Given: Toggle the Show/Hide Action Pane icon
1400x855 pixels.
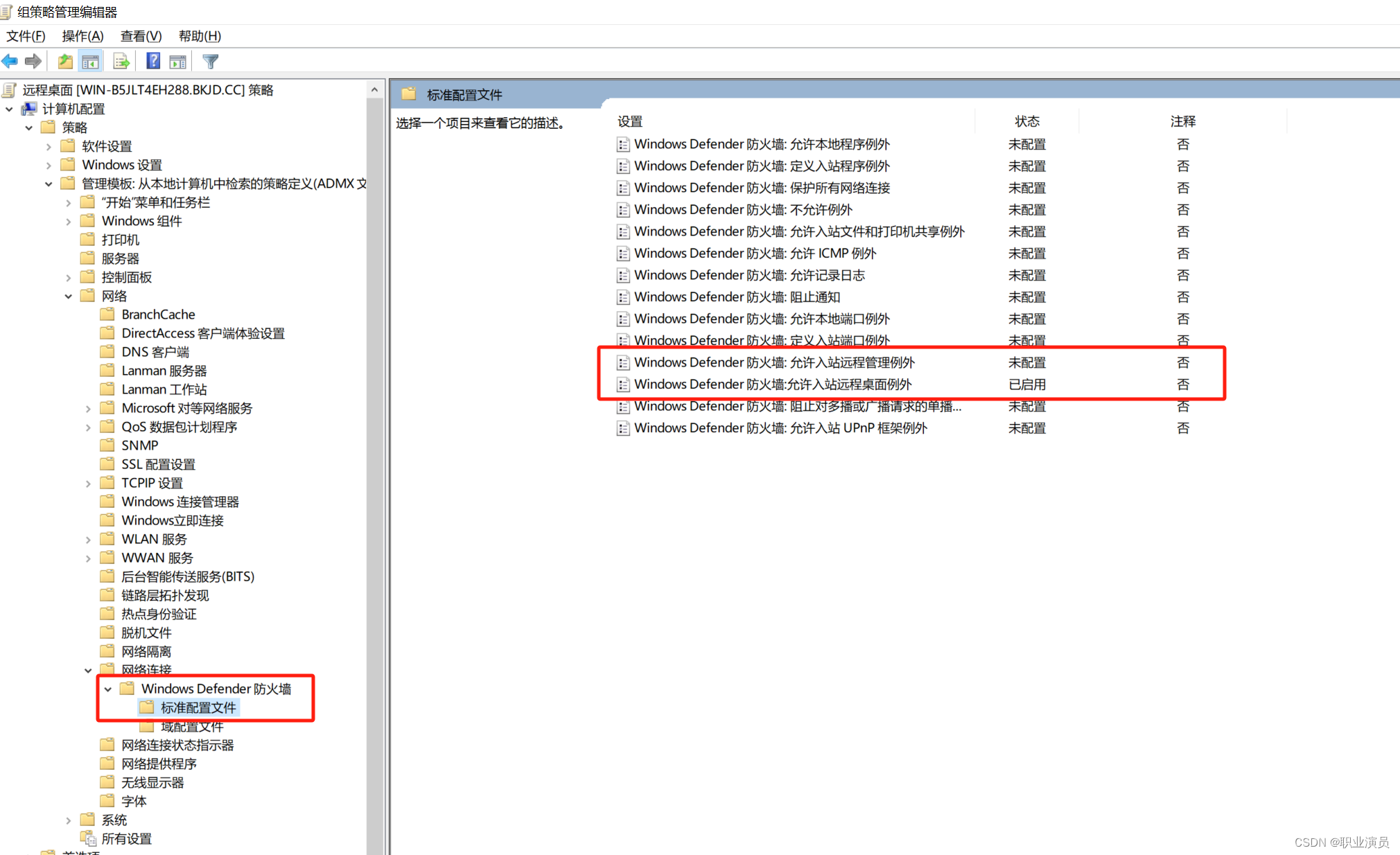Looking at the screenshot, I should [x=178, y=62].
